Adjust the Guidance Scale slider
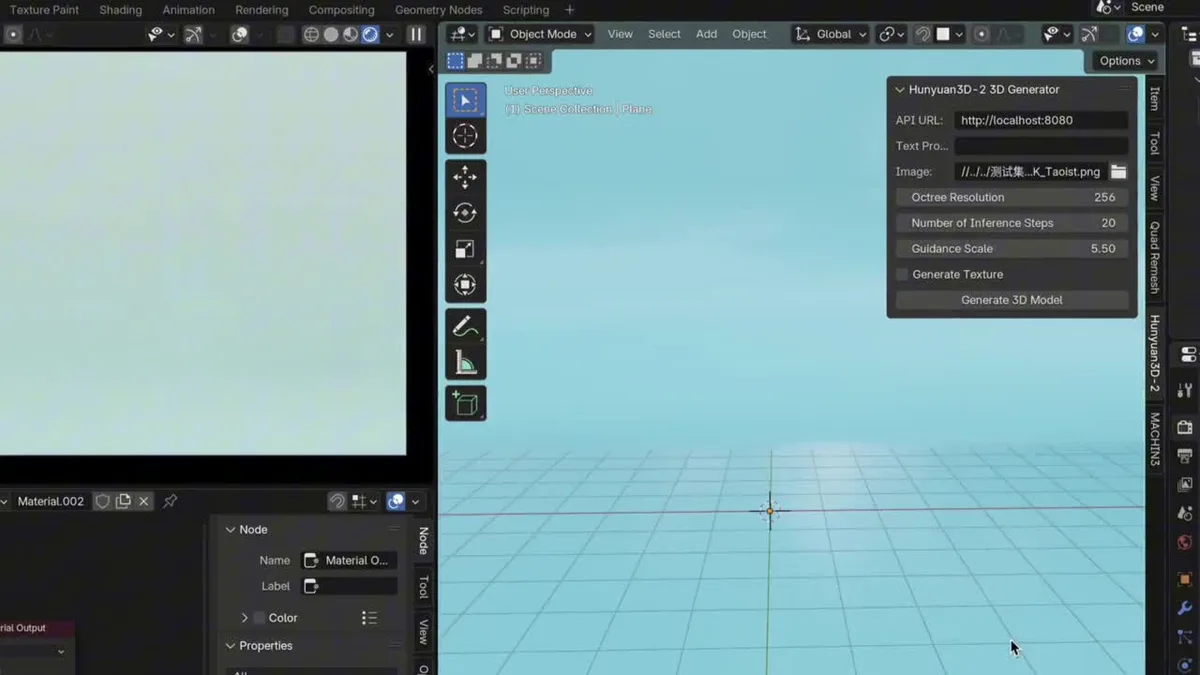Screen dimensions: 1200x675 click(1012, 249)
